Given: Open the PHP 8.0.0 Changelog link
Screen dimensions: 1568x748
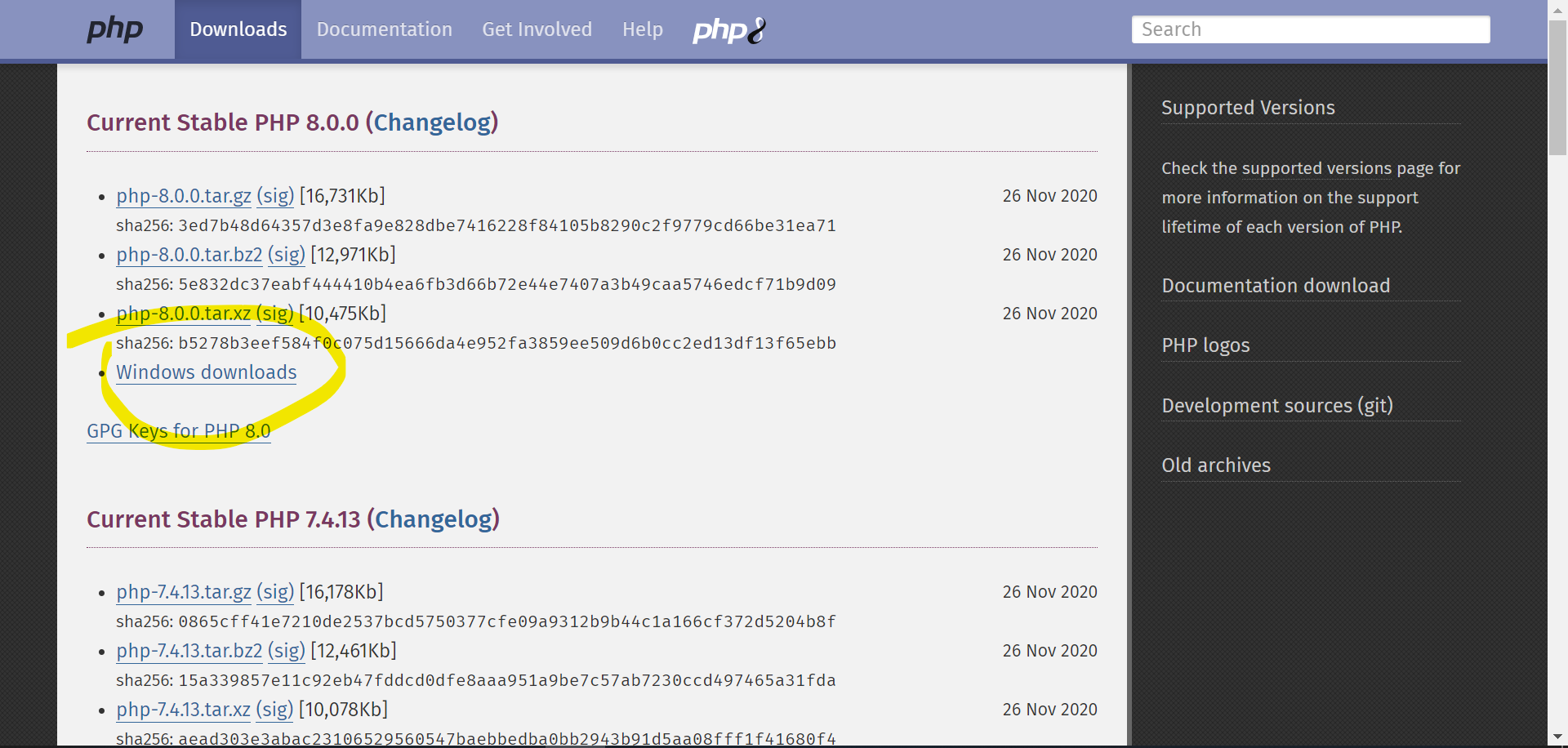Looking at the screenshot, I should click(431, 122).
